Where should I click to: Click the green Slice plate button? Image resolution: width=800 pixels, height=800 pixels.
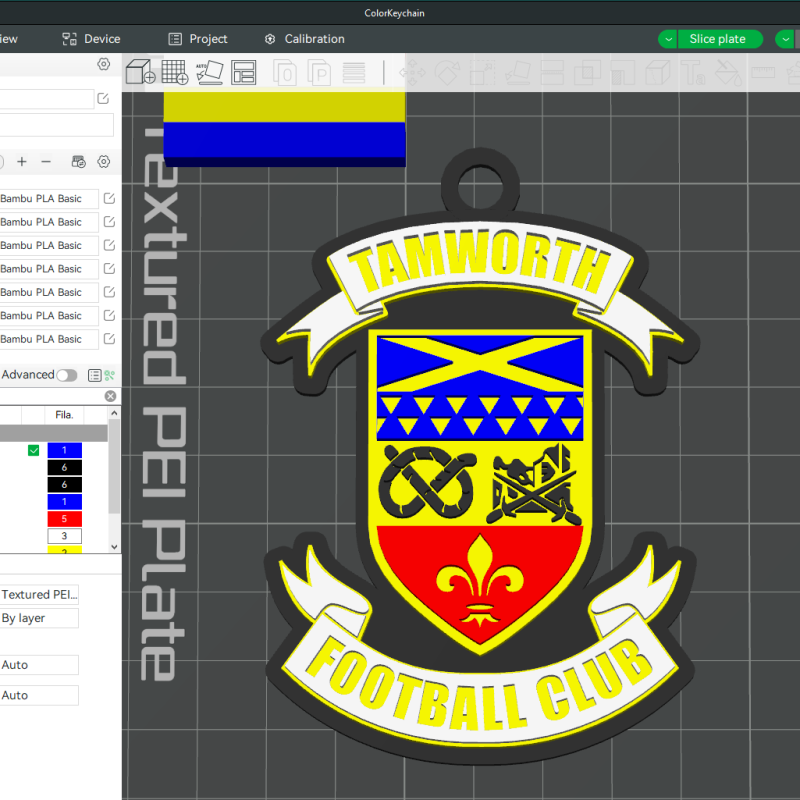pos(720,39)
